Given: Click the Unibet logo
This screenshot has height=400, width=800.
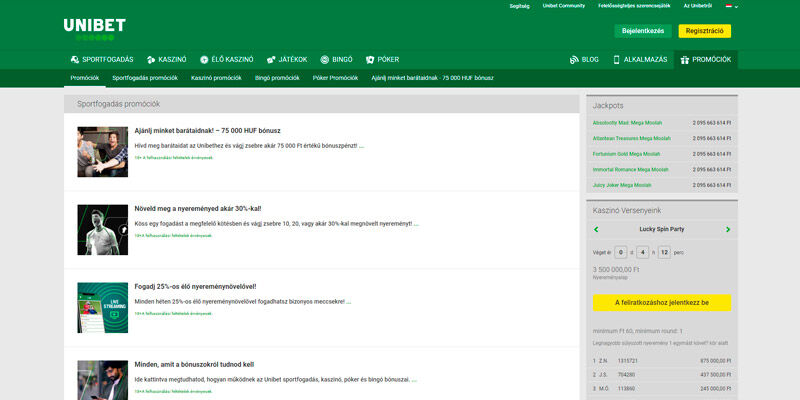Looking at the screenshot, I should pyautogui.click(x=94, y=29).
